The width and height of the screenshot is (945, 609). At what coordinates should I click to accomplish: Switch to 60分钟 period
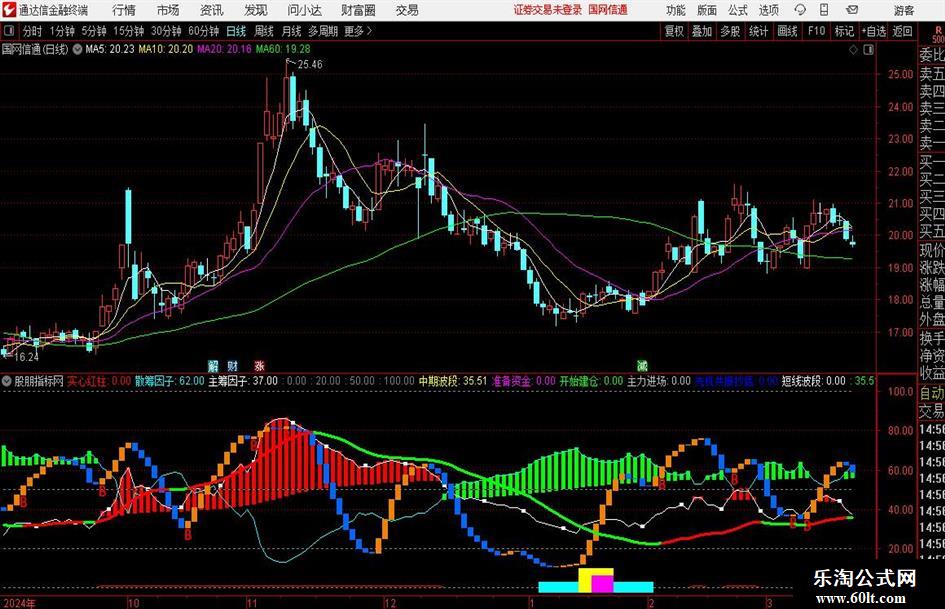click(x=204, y=31)
